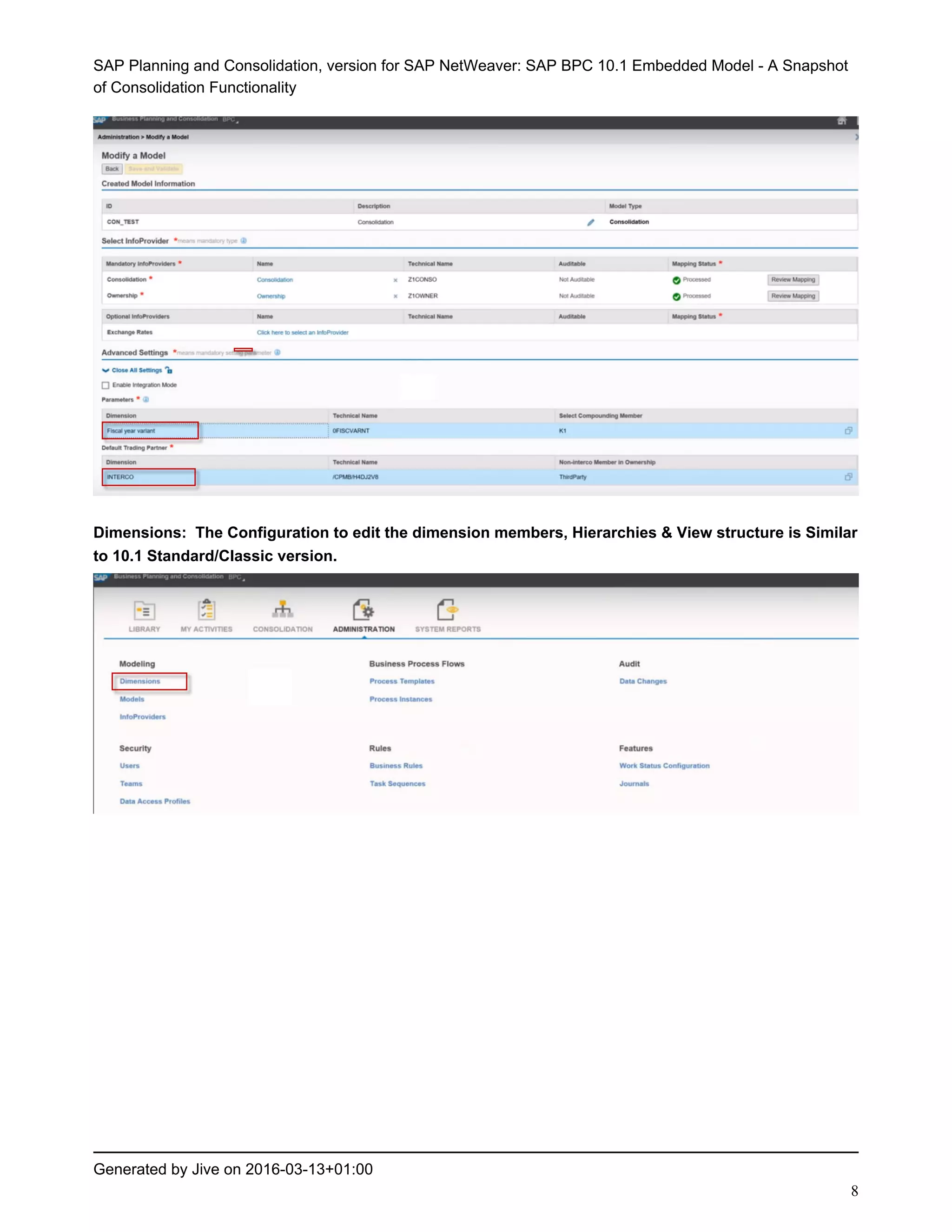The width and height of the screenshot is (952, 1232).
Task: Open the Business Rules link
Action: (x=396, y=766)
